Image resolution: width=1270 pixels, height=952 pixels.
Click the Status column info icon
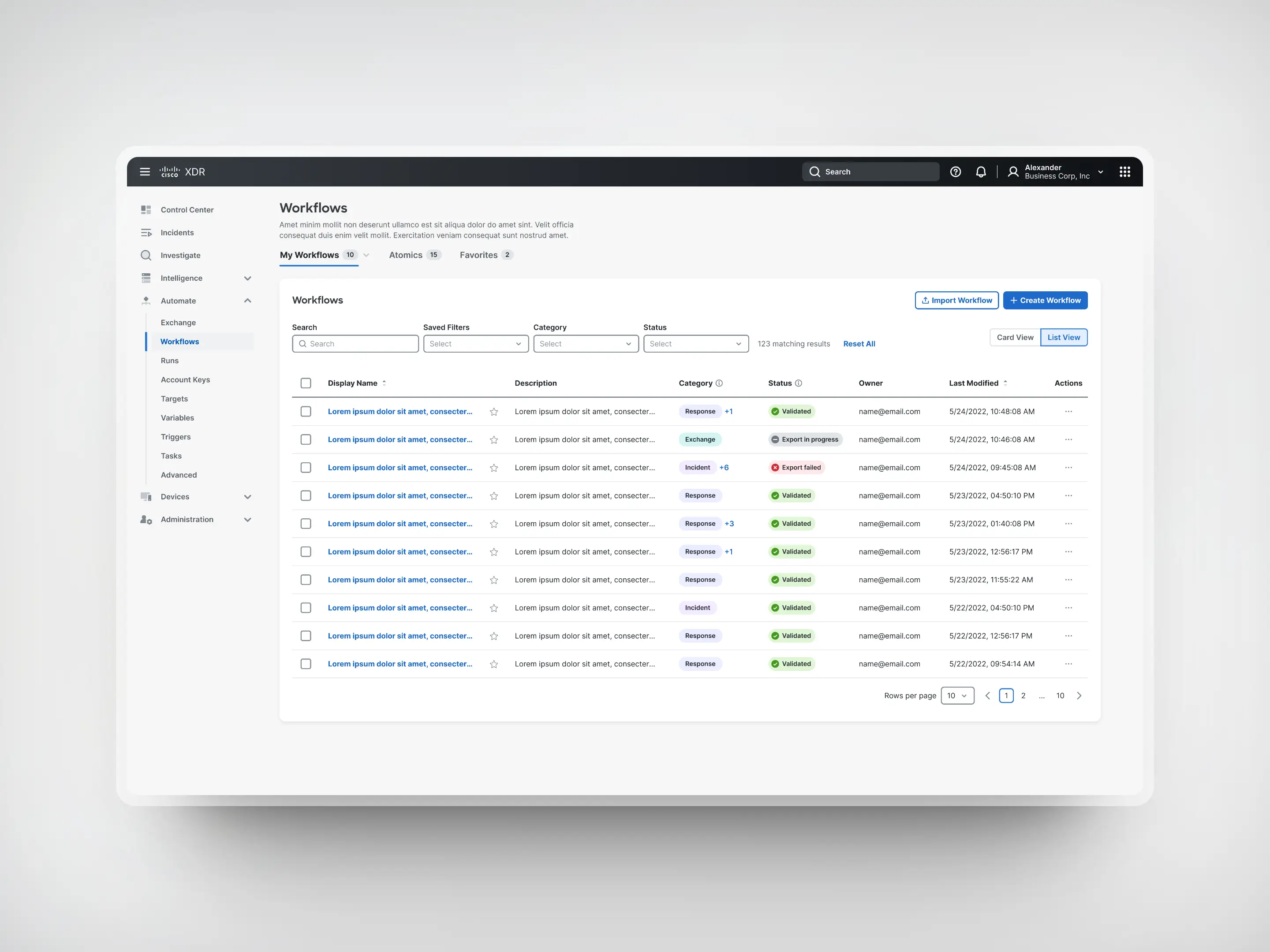point(798,383)
